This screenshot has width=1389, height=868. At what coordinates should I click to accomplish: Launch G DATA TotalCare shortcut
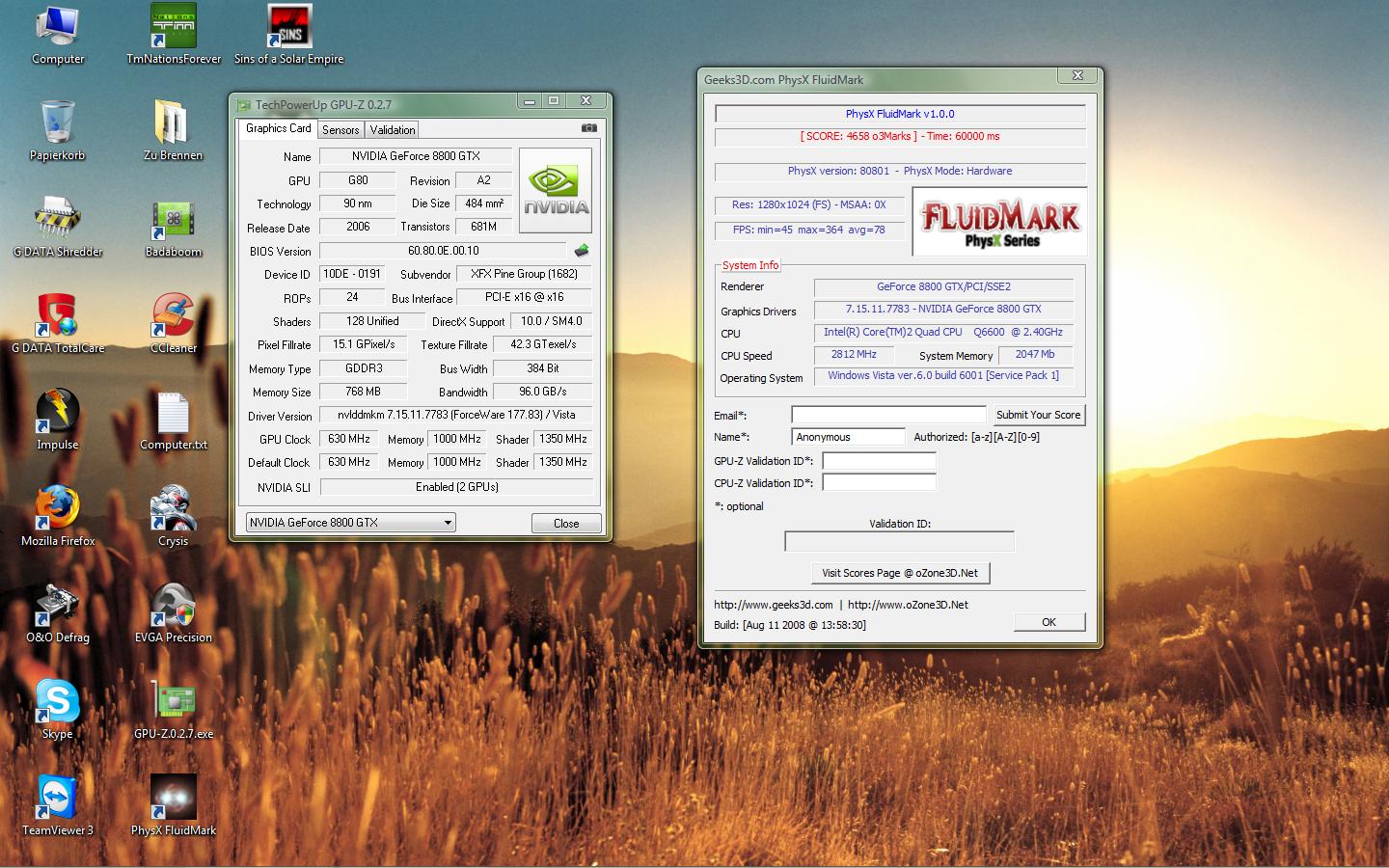[x=58, y=324]
